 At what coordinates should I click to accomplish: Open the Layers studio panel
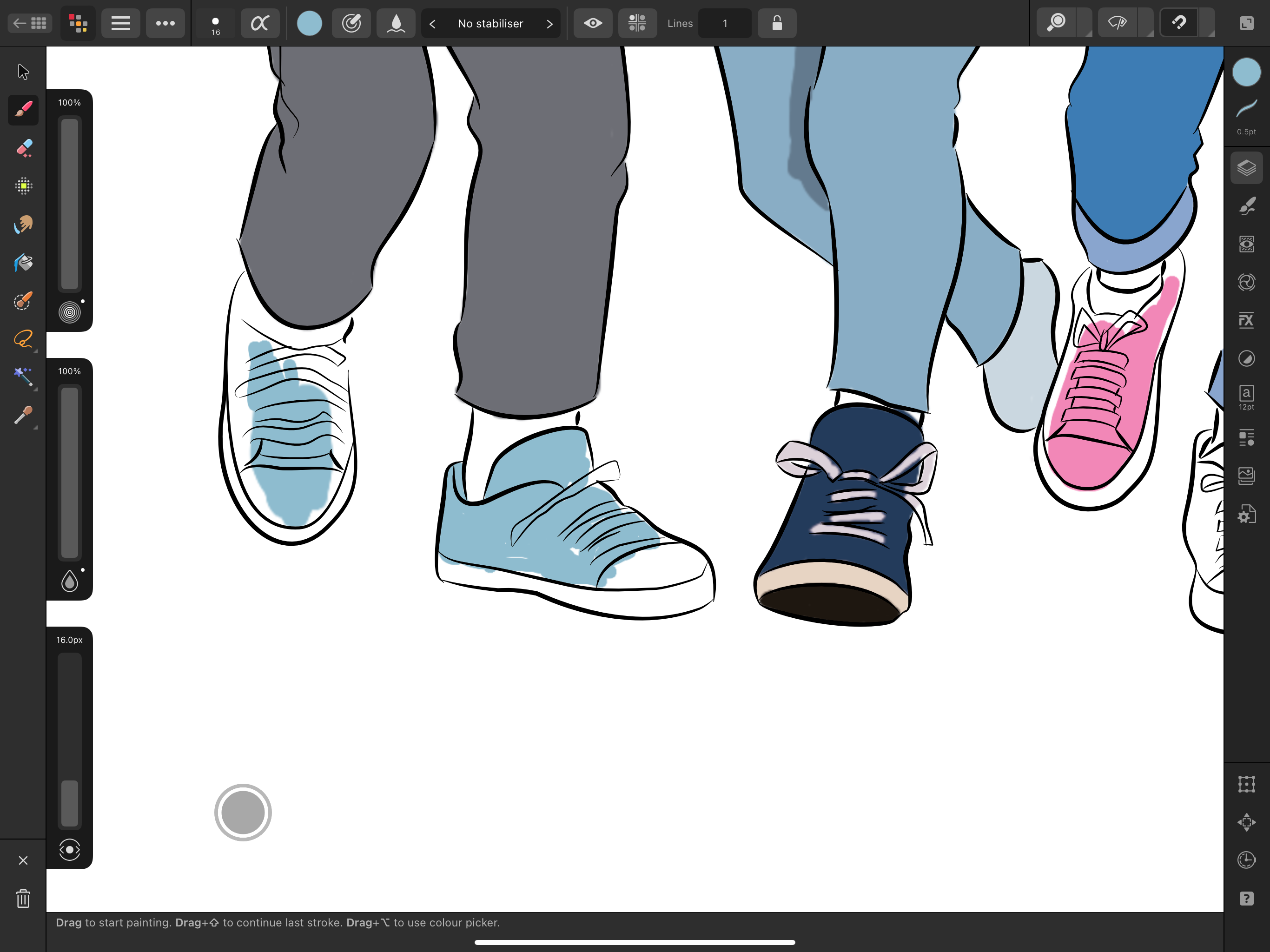(1246, 168)
